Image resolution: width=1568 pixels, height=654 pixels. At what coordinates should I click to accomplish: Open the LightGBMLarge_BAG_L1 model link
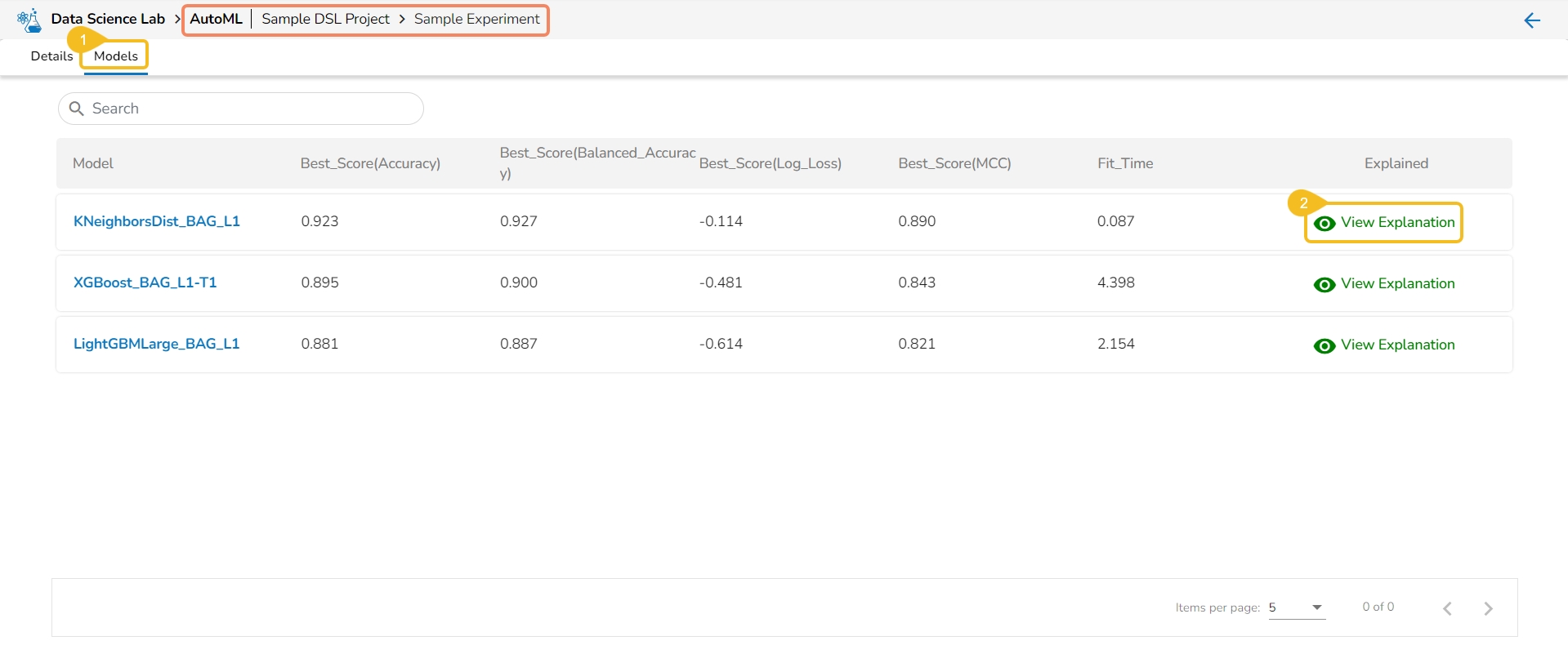point(157,344)
